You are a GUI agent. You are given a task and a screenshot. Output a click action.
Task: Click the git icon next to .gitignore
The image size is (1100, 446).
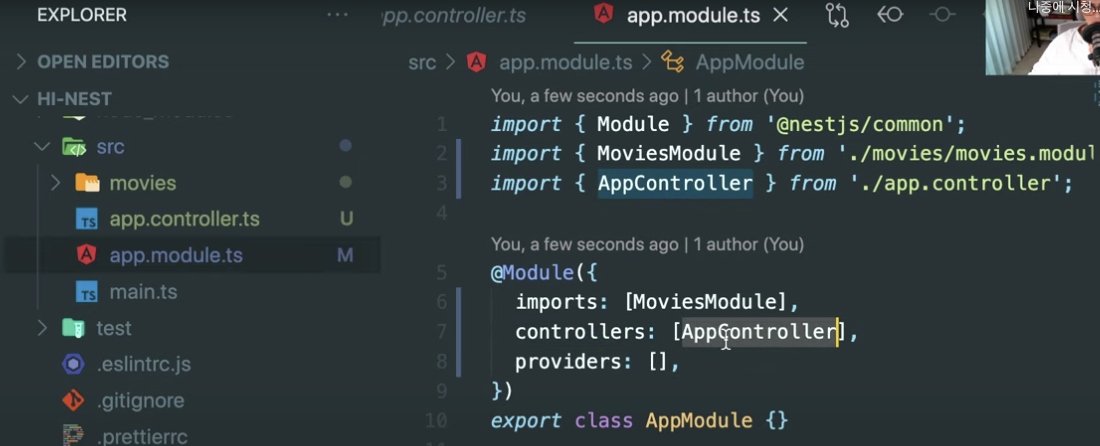click(x=73, y=401)
